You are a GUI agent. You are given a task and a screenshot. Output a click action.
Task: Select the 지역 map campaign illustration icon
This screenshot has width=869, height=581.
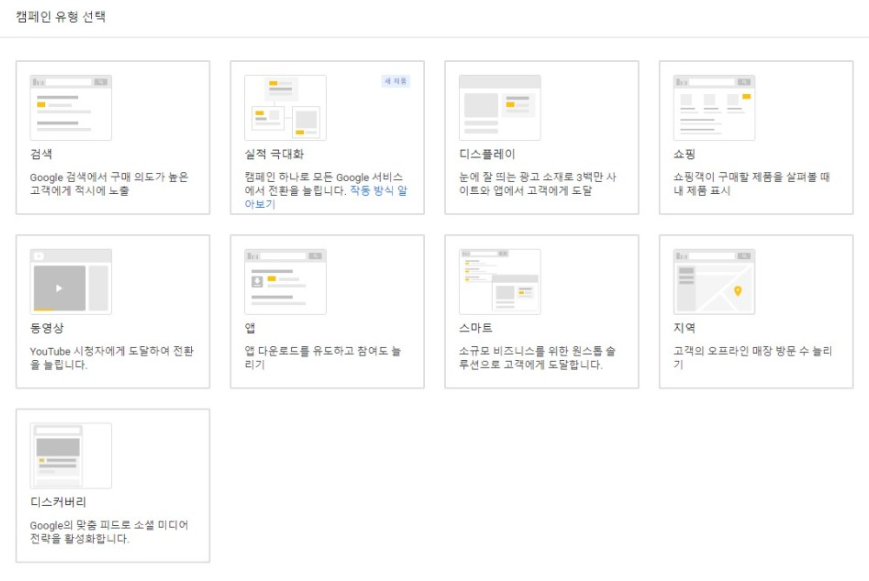click(x=714, y=282)
